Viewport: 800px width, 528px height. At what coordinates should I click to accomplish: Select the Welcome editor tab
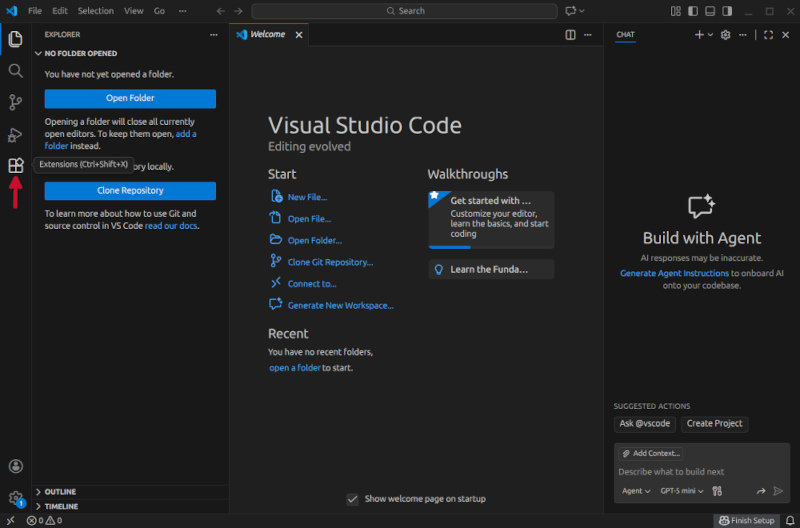coord(267,34)
